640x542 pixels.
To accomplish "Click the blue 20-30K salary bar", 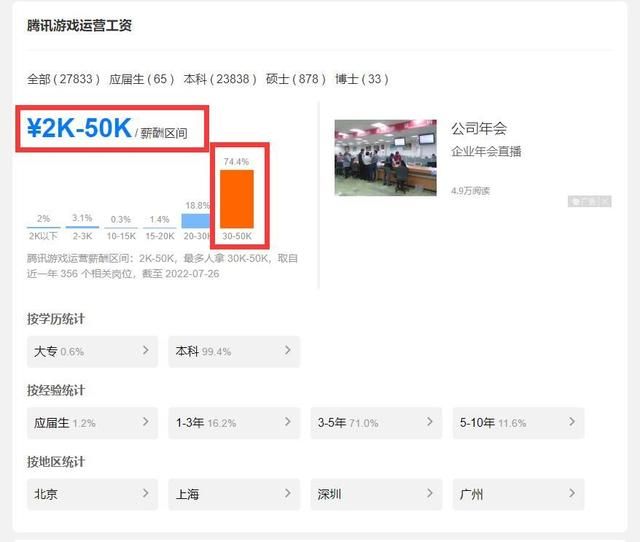I will tap(196, 221).
